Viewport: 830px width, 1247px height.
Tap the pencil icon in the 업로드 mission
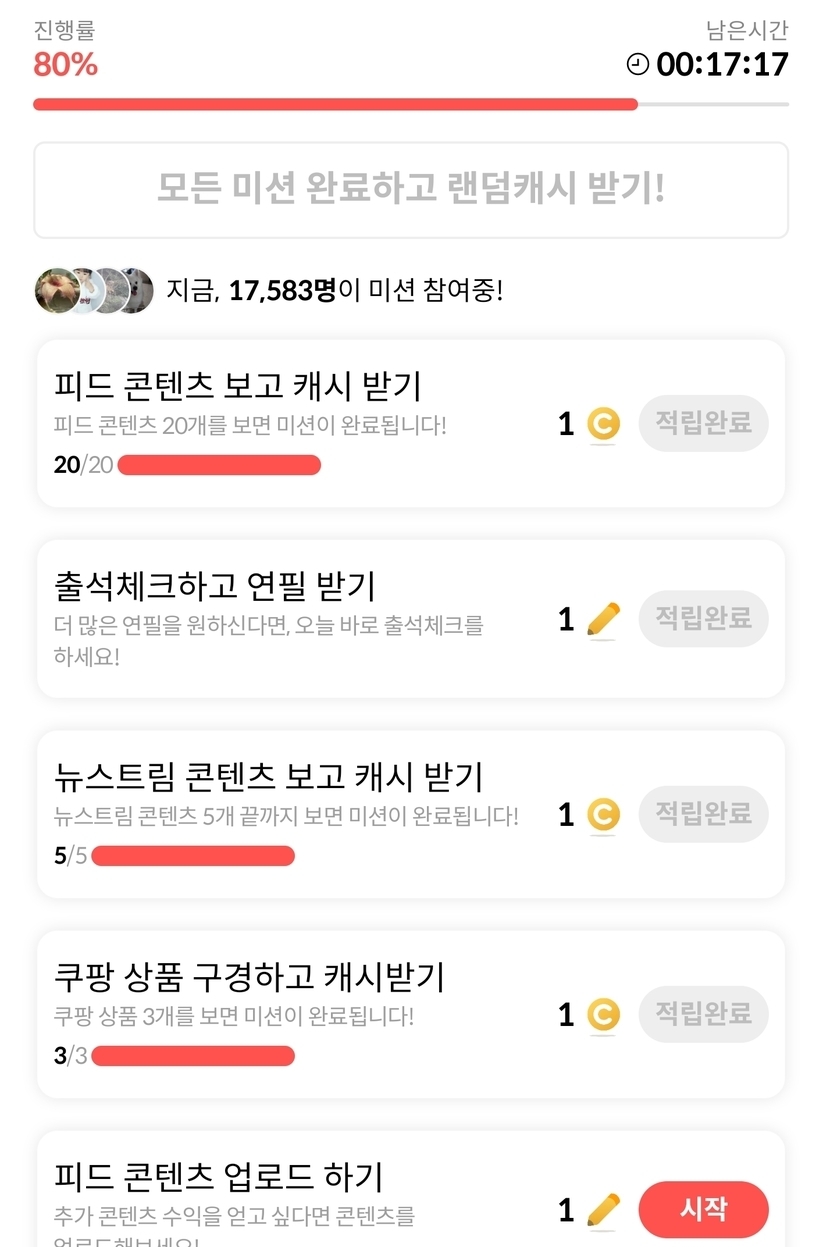pos(602,1210)
